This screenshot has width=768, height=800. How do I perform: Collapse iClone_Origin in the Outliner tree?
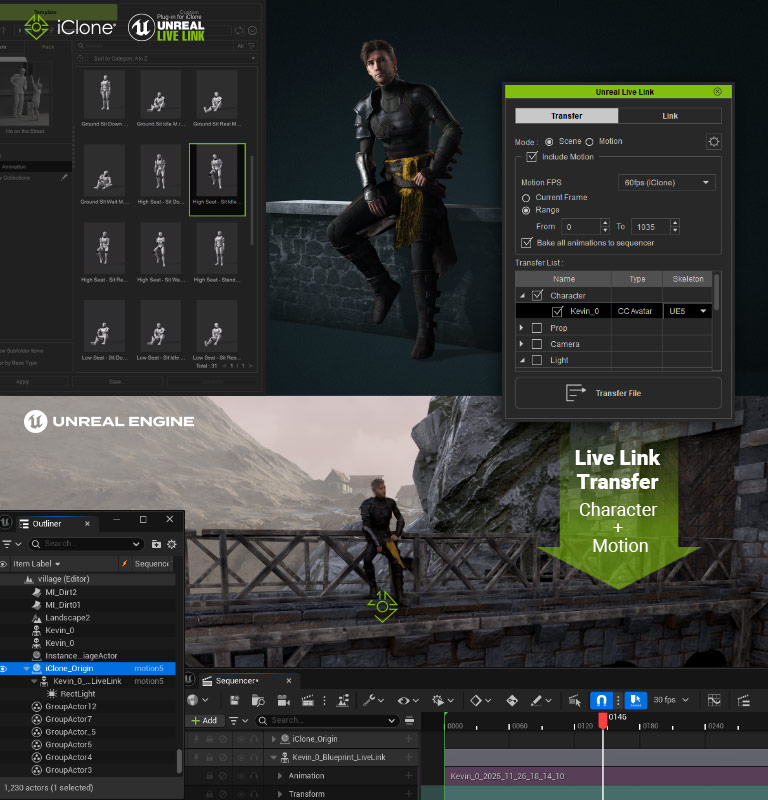click(26, 668)
